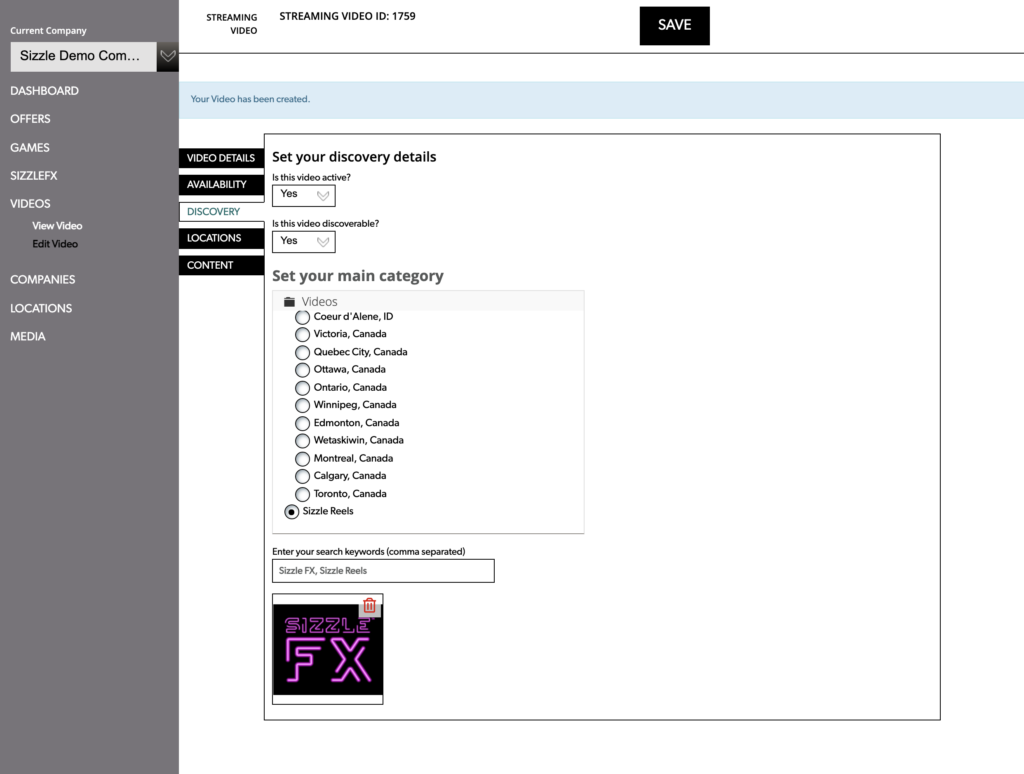Click the Edit Video link

(x=55, y=244)
